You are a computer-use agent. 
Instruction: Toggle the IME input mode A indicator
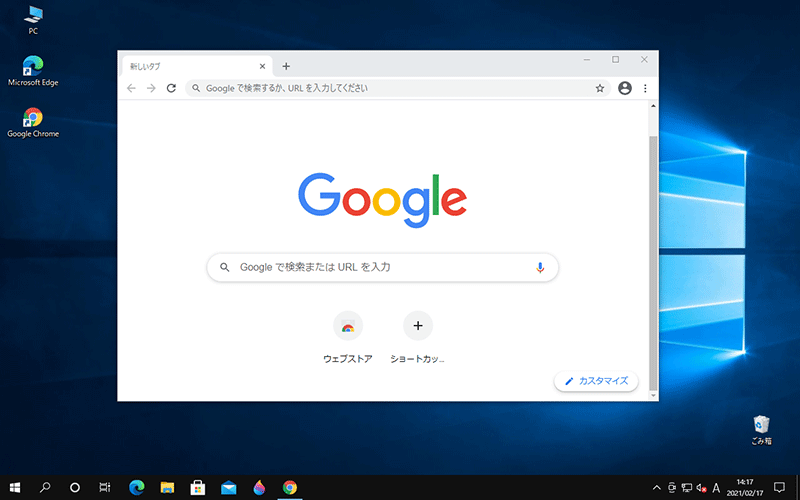[716, 488]
